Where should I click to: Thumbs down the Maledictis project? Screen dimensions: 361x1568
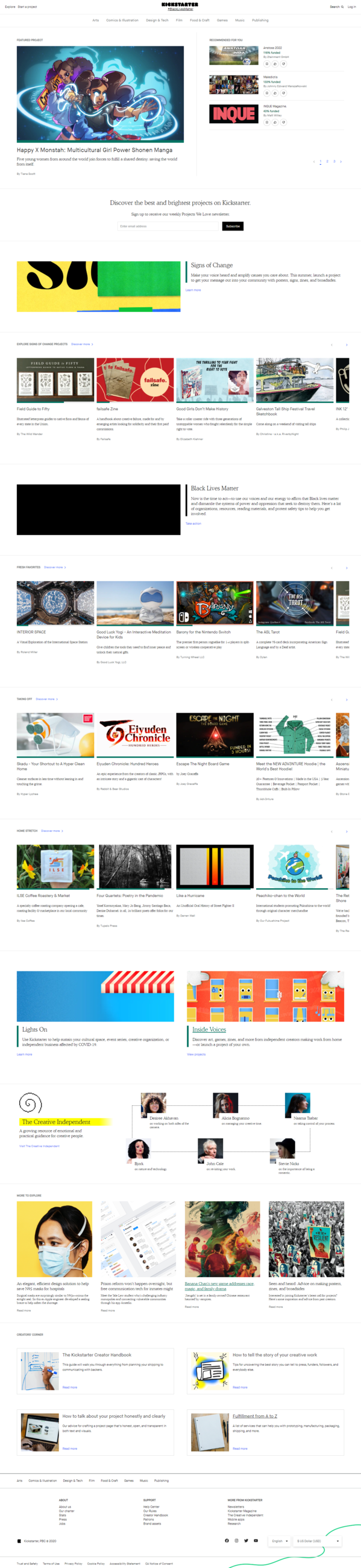pyautogui.click(x=283, y=93)
